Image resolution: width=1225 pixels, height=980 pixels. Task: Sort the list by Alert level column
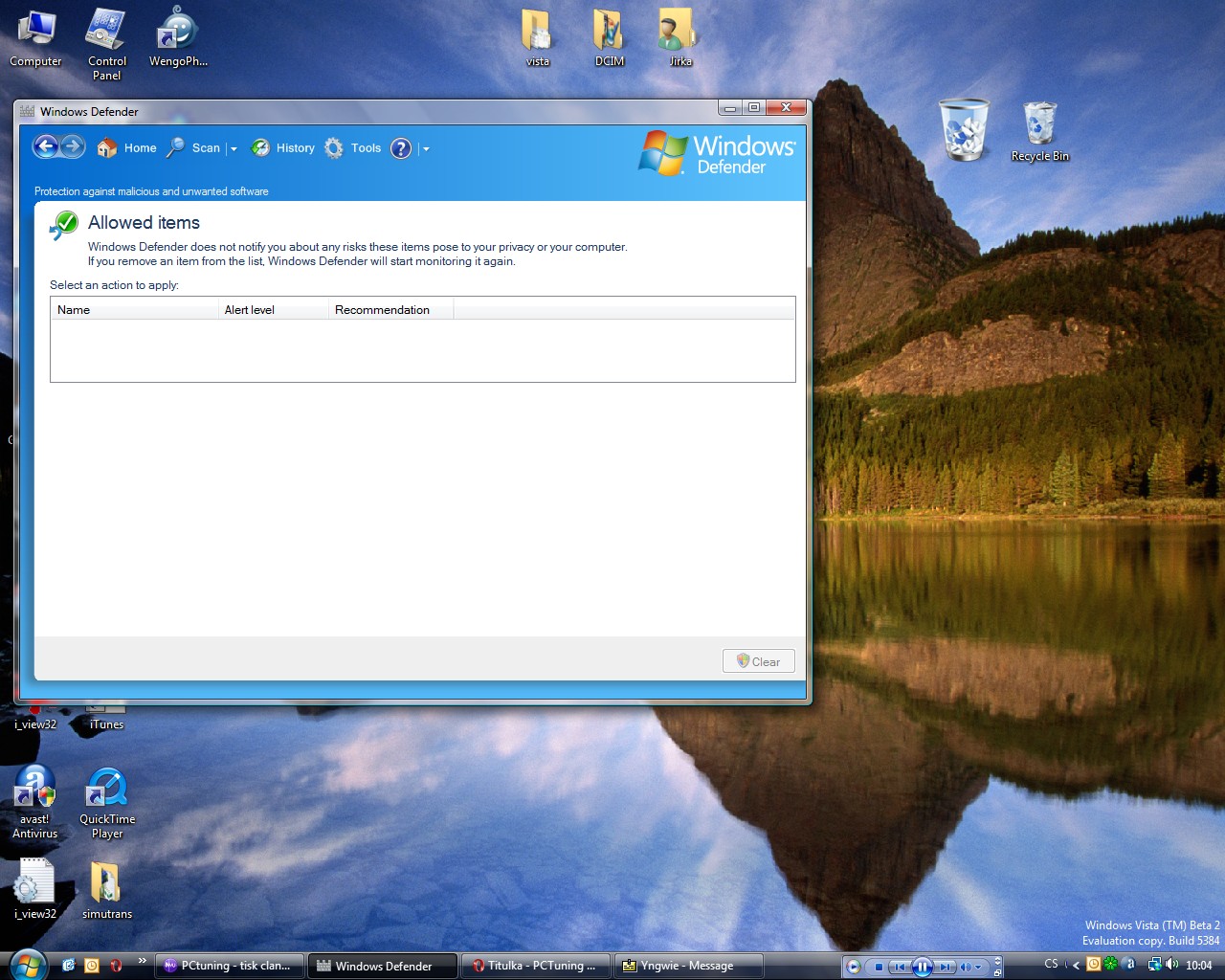click(x=273, y=309)
